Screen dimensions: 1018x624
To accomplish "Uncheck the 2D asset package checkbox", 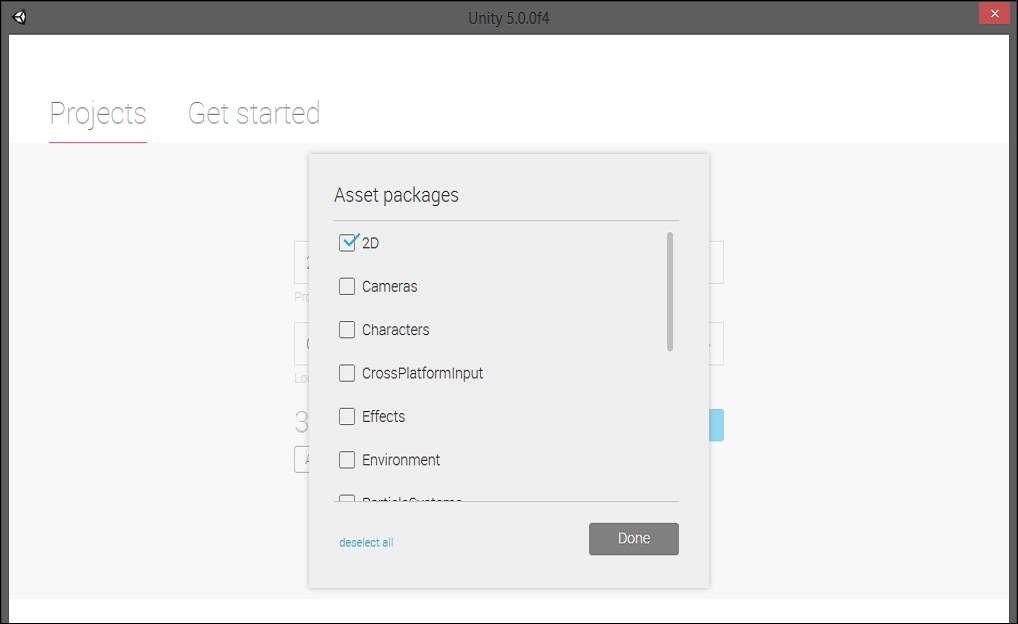I will (347, 243).
